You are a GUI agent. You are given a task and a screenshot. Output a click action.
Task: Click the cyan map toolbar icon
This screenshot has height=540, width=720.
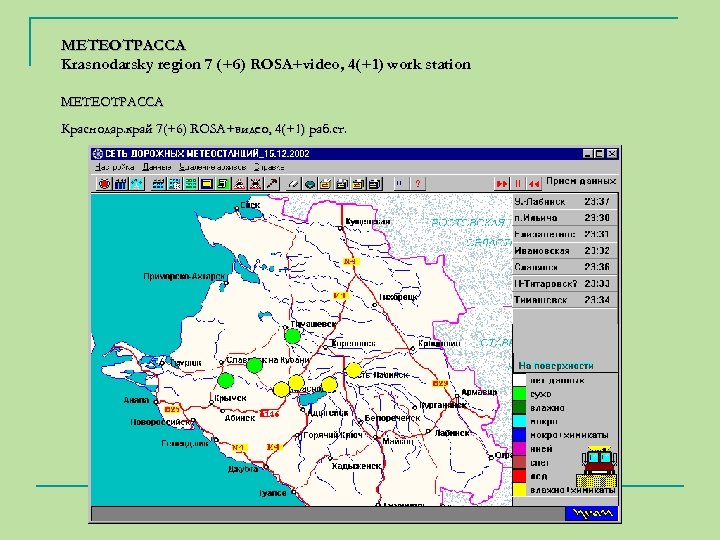(x=136, y=184)
